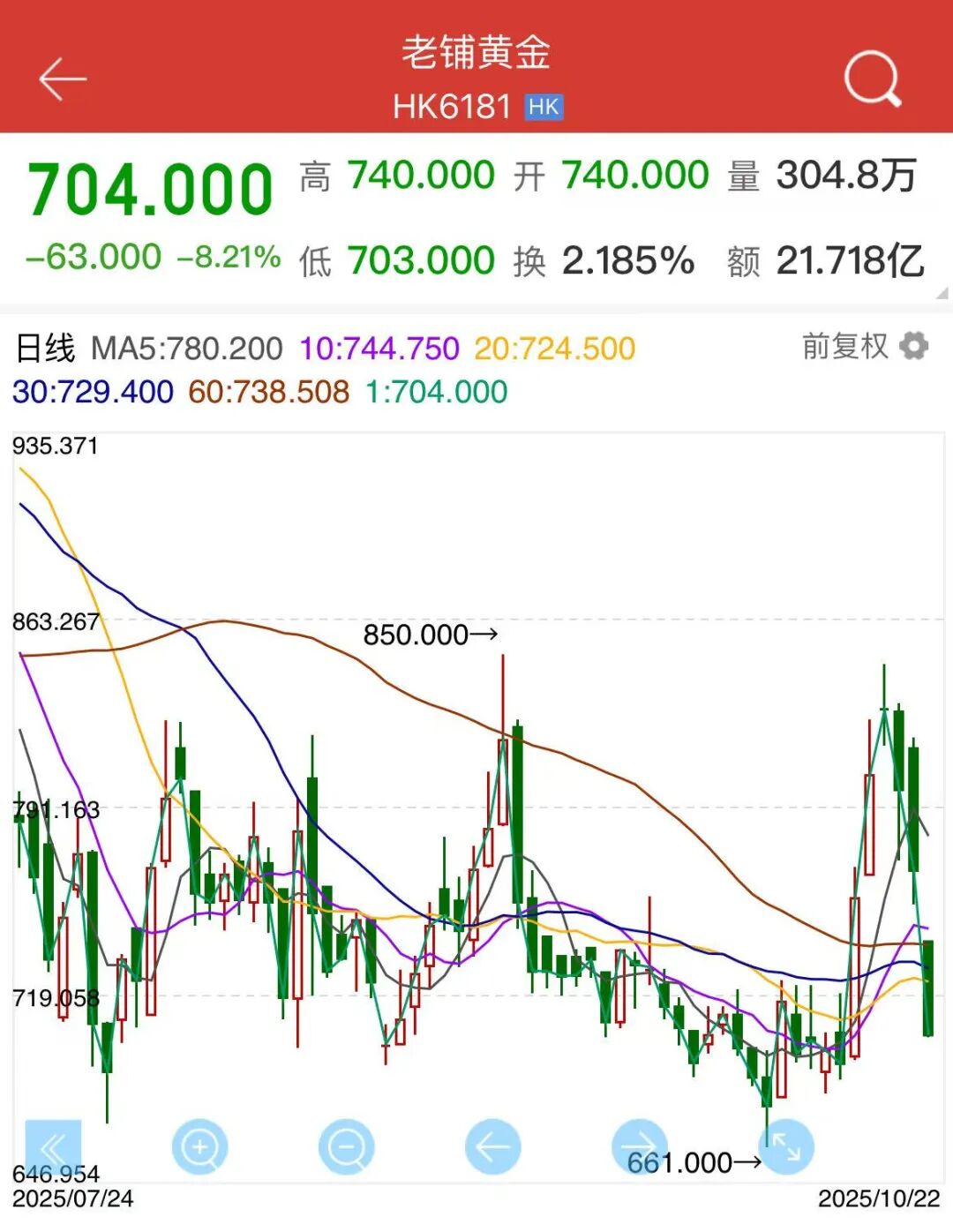Open search with the magnifier icon

[x=872, y=79]
